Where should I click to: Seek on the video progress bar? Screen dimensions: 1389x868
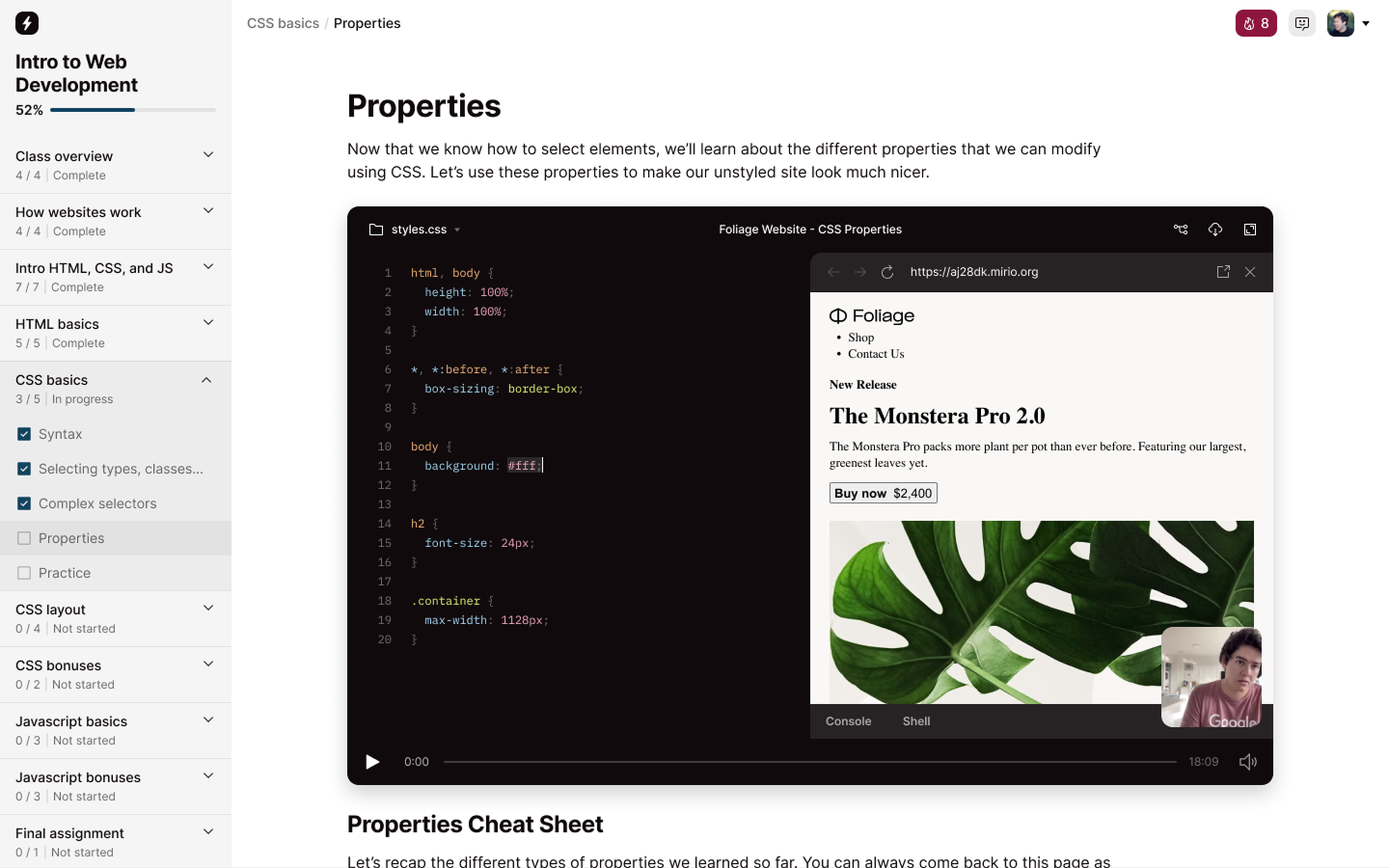[810, 762]
